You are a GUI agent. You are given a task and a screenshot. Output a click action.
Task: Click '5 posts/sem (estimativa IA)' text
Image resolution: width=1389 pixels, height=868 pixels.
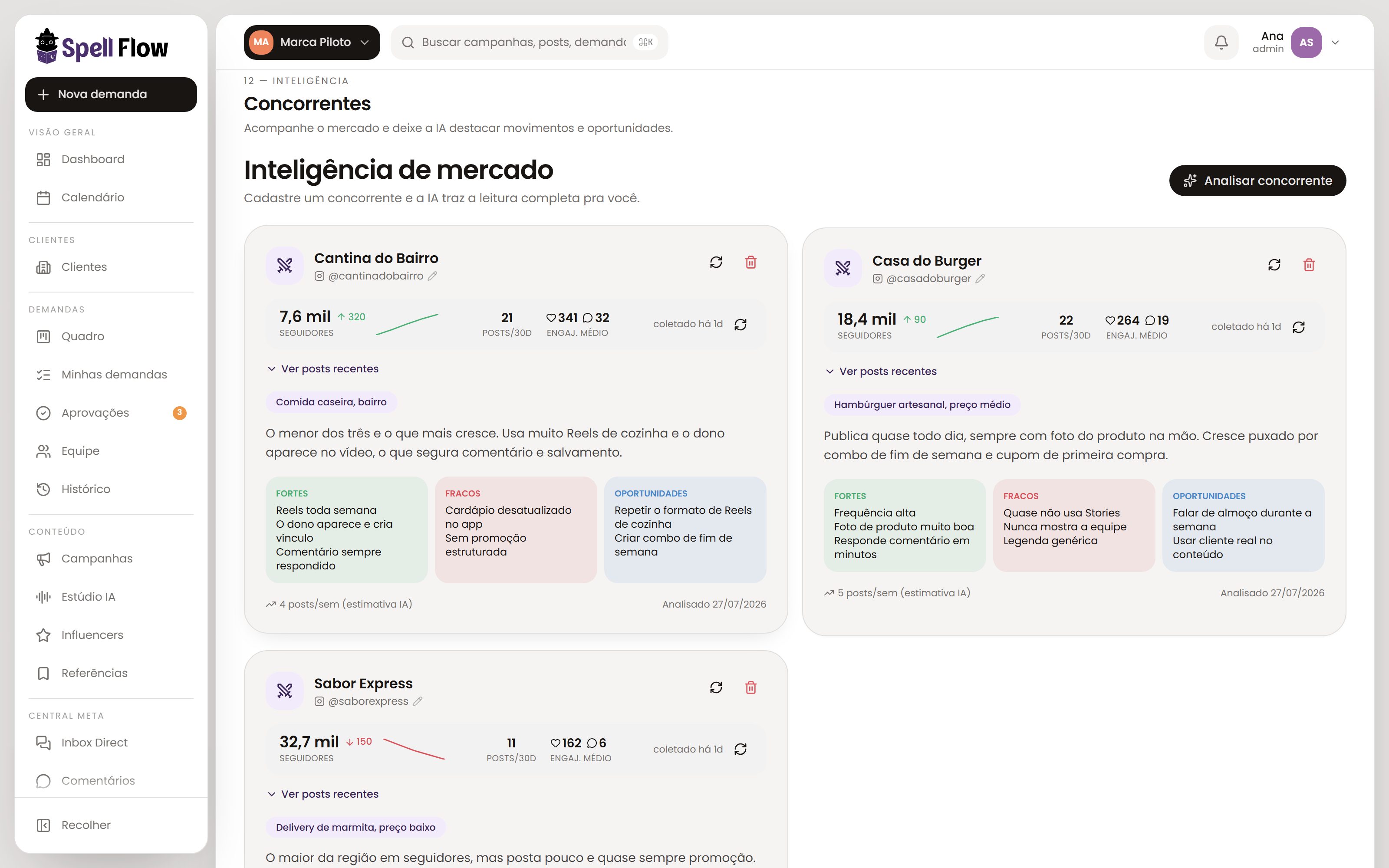[903, 593]
